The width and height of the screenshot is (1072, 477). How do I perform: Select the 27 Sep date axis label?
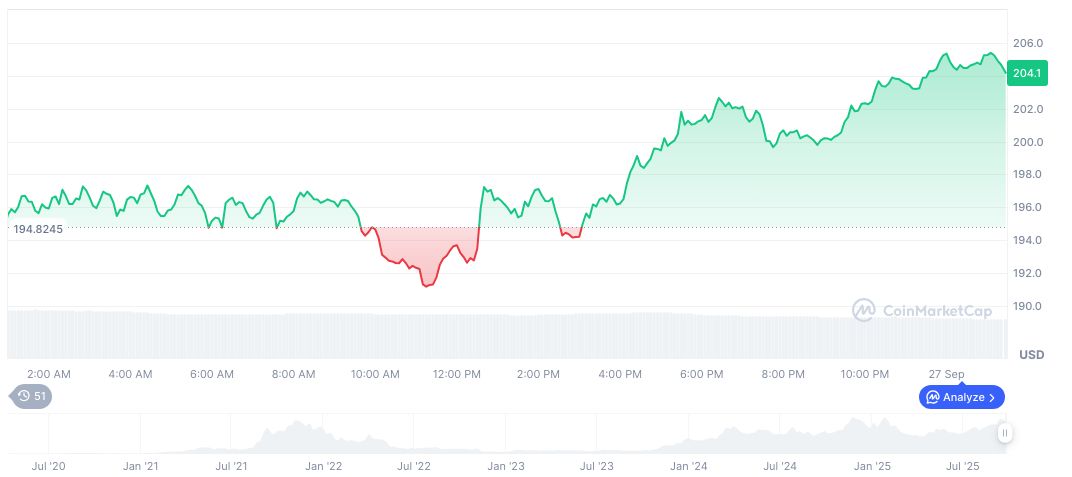(x=946, y=374)
